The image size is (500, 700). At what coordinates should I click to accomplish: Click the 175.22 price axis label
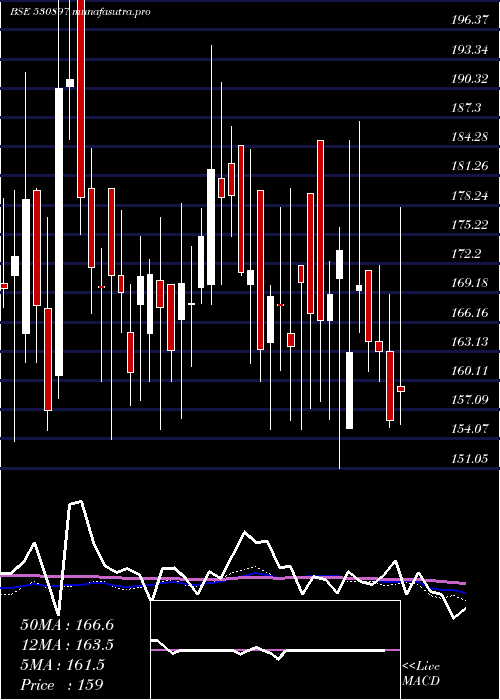click(x=469, y=225)
